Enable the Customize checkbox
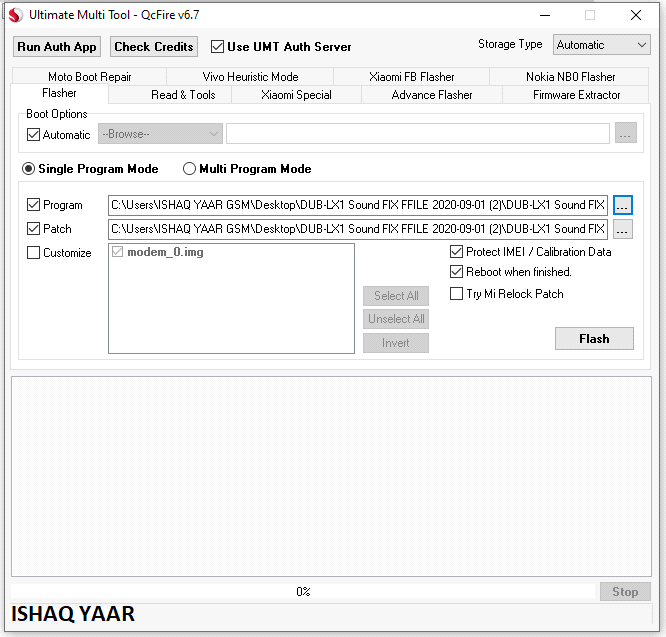666x637 pixels. tap(33, 253)
